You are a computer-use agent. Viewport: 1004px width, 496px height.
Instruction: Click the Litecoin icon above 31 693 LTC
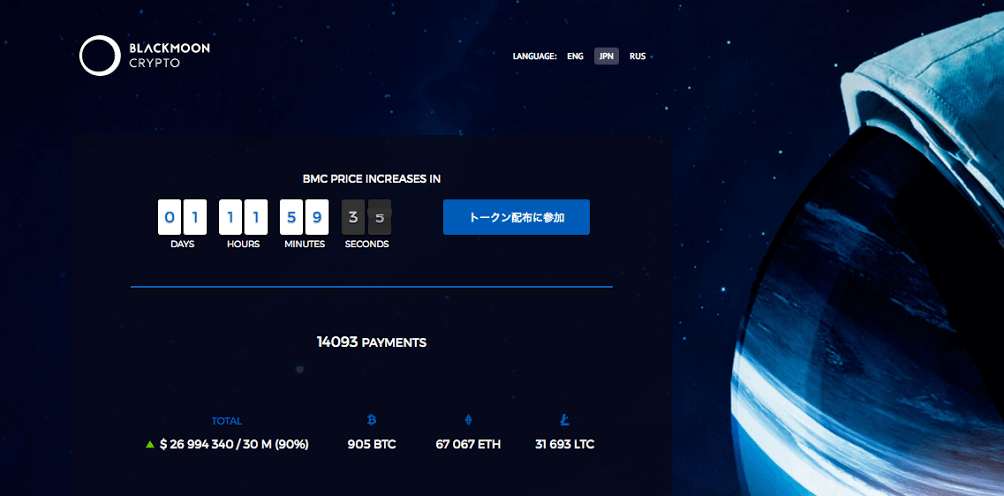point(564,420)
